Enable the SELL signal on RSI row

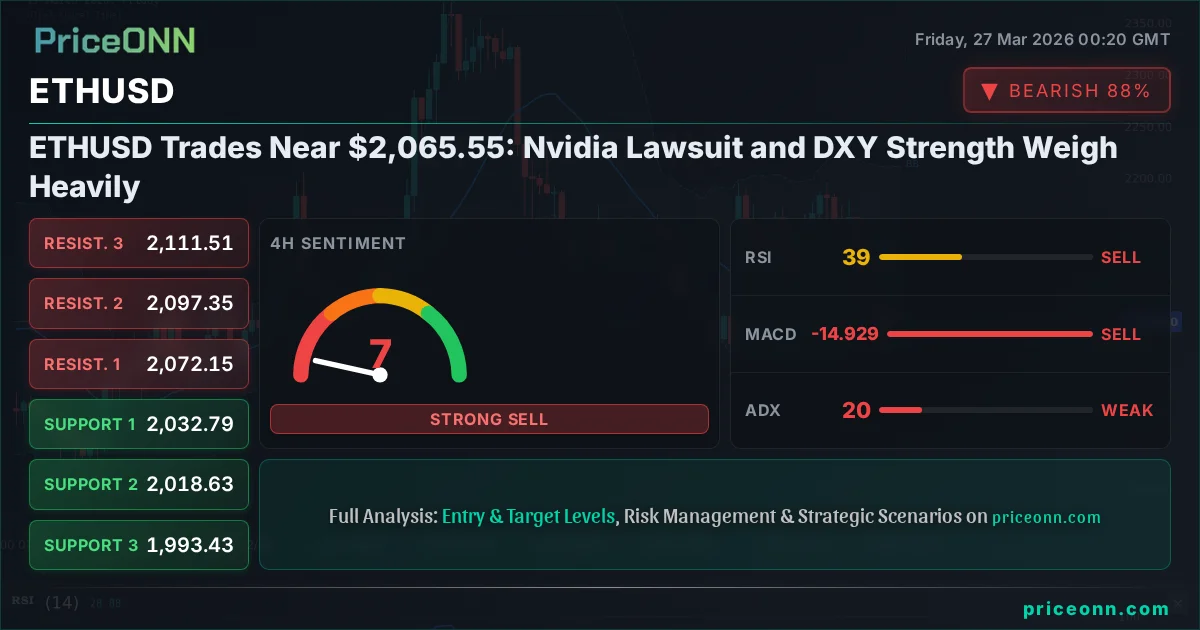1121,257
